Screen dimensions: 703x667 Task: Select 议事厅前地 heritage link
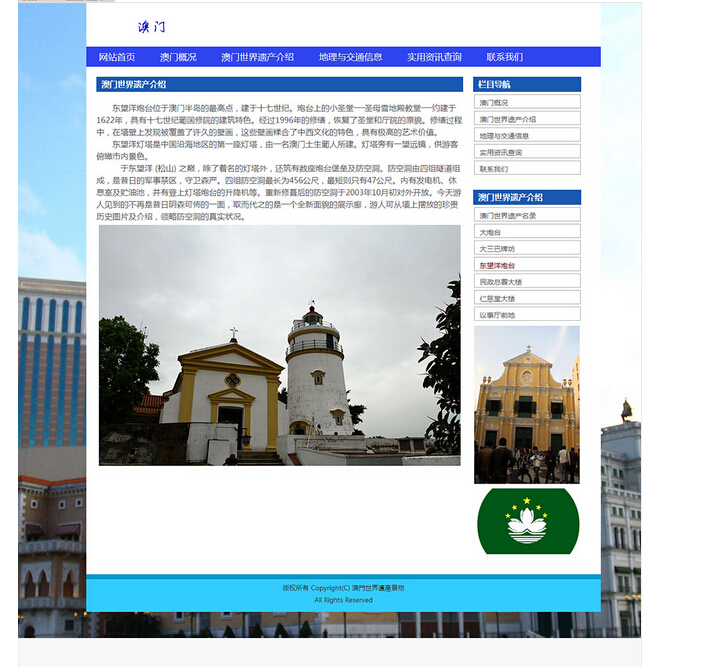(526, 315)
